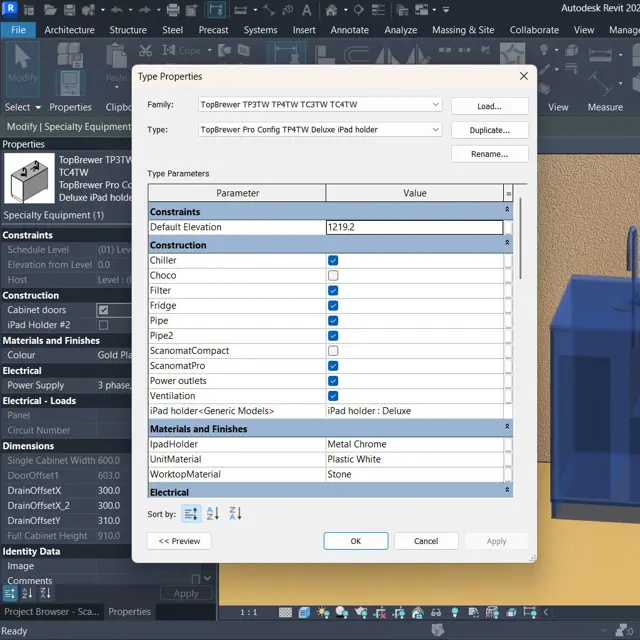
Task: Sort type parameters ascending A to Z
Action: 213,513
